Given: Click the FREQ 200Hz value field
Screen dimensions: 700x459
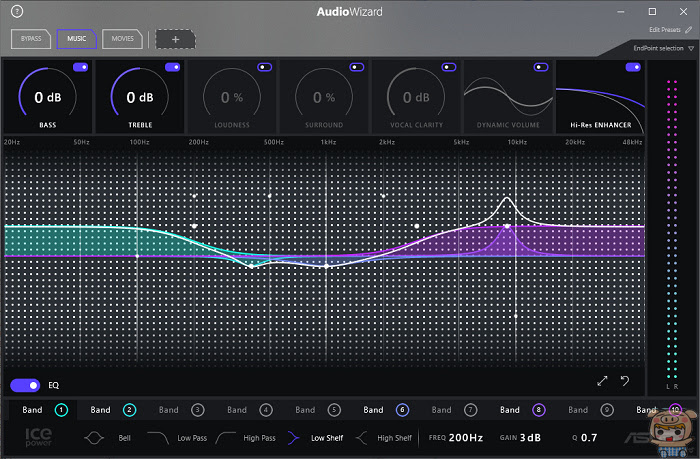Looking at the screenshot, I should click(x=466, y=438).
